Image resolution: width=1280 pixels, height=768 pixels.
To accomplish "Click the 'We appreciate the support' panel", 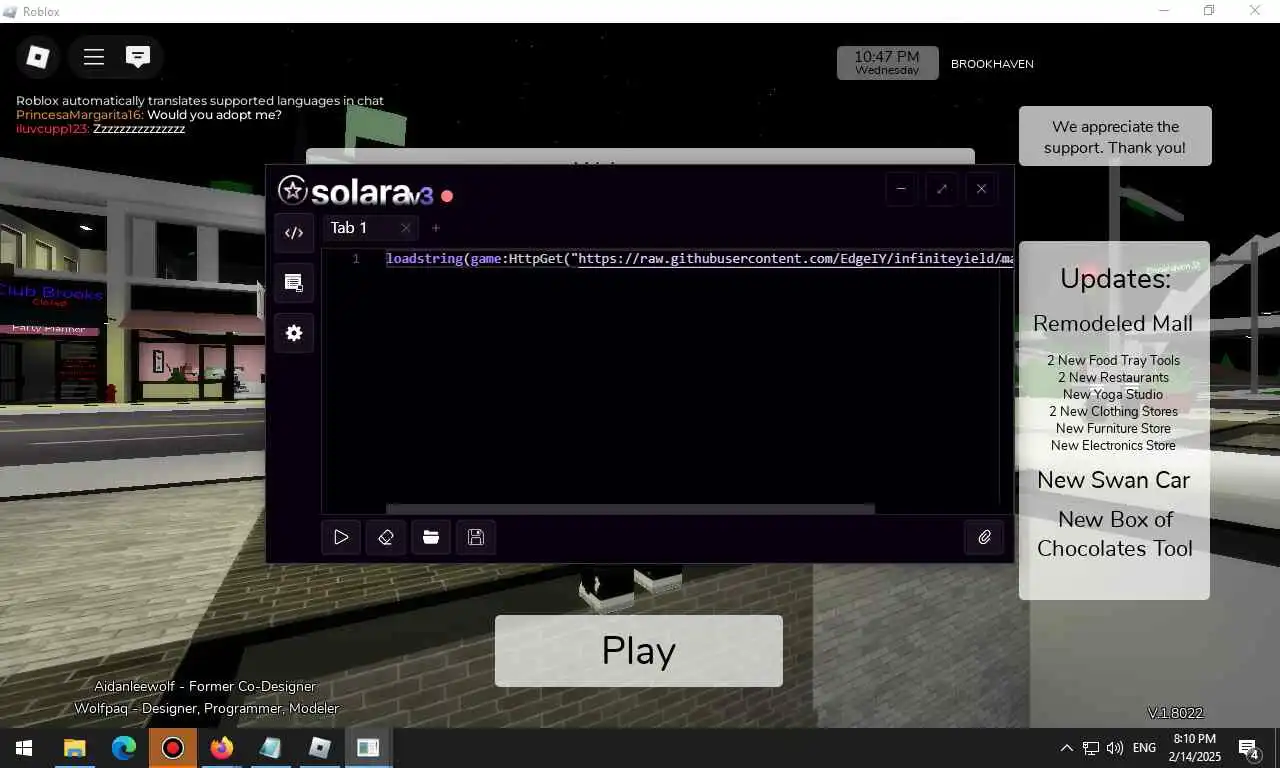I will [x=1115, y=137].
